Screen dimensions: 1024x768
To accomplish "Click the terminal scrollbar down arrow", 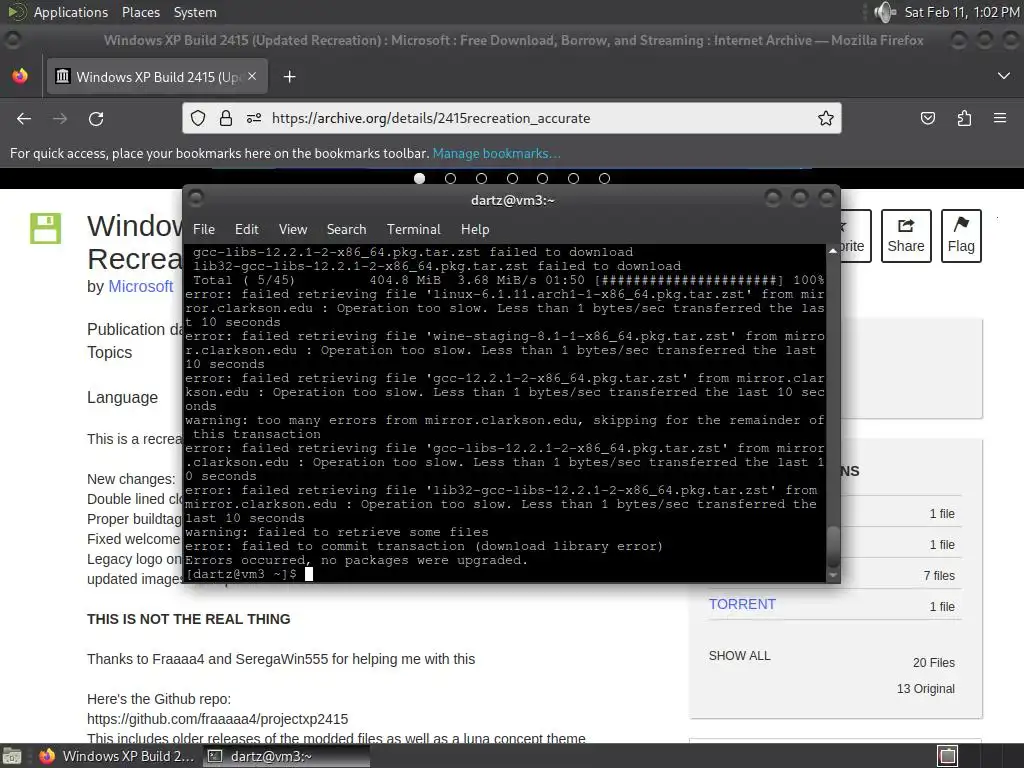I will point(833,575).
